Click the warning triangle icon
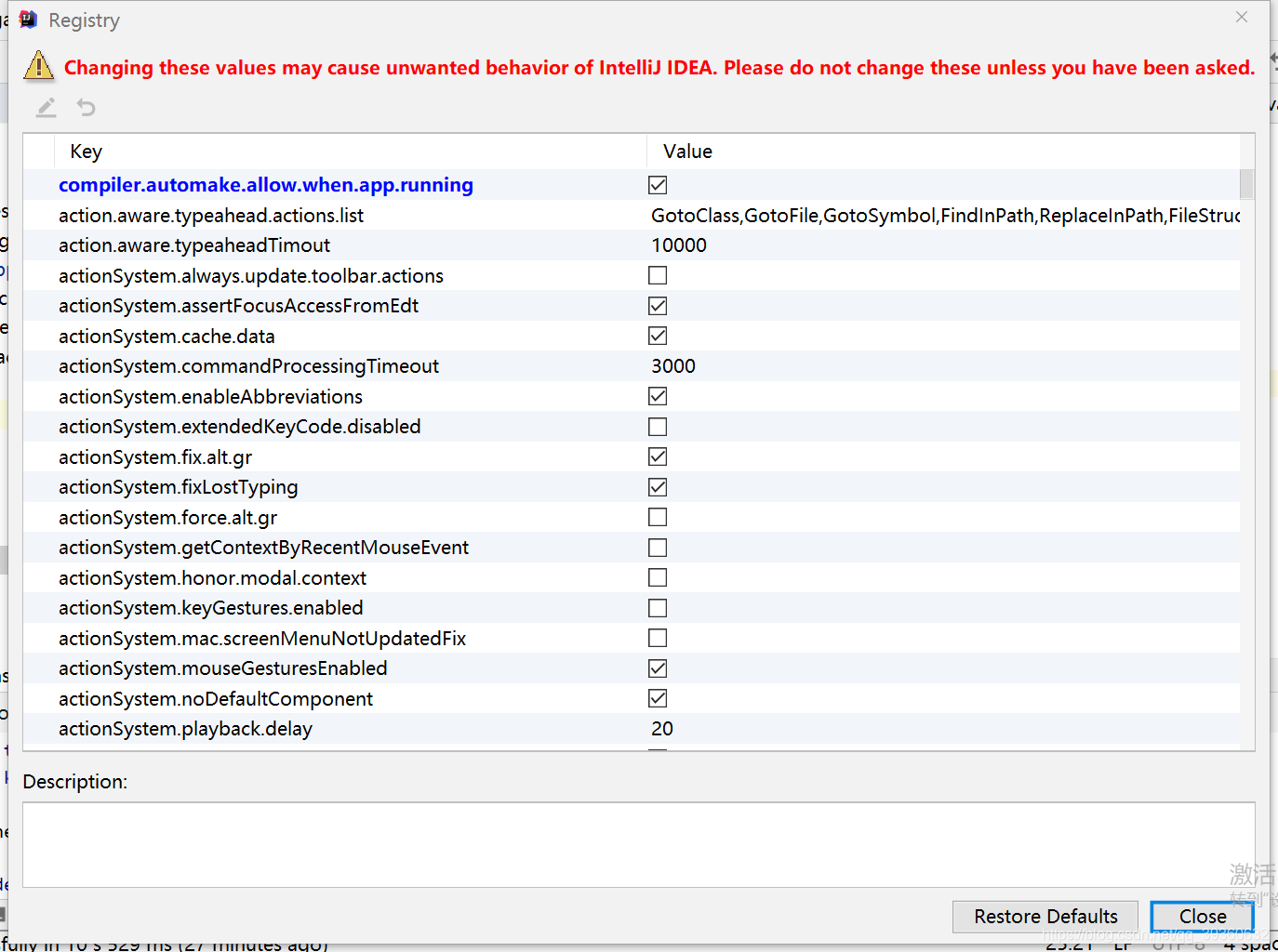Image resolution: width=1278 pixels, height=952 pixels. (x=39, y=65)
